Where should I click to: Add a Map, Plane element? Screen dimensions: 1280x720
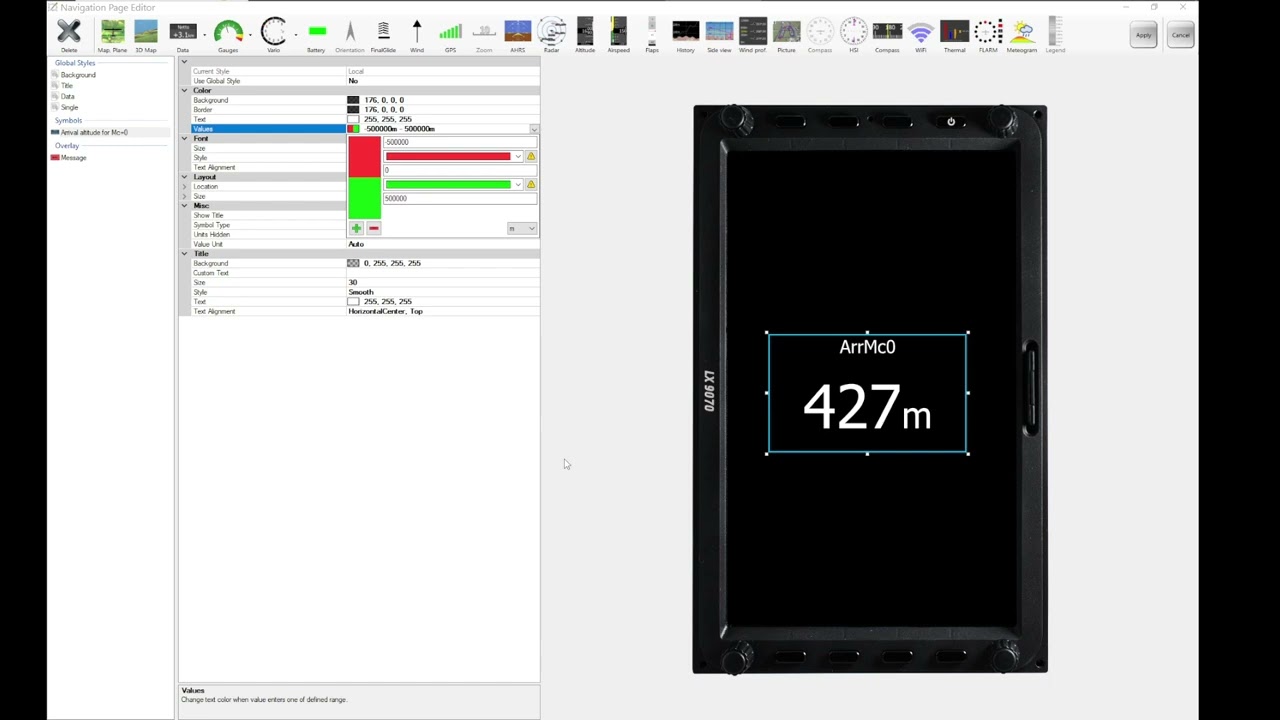tap(112, 34)
